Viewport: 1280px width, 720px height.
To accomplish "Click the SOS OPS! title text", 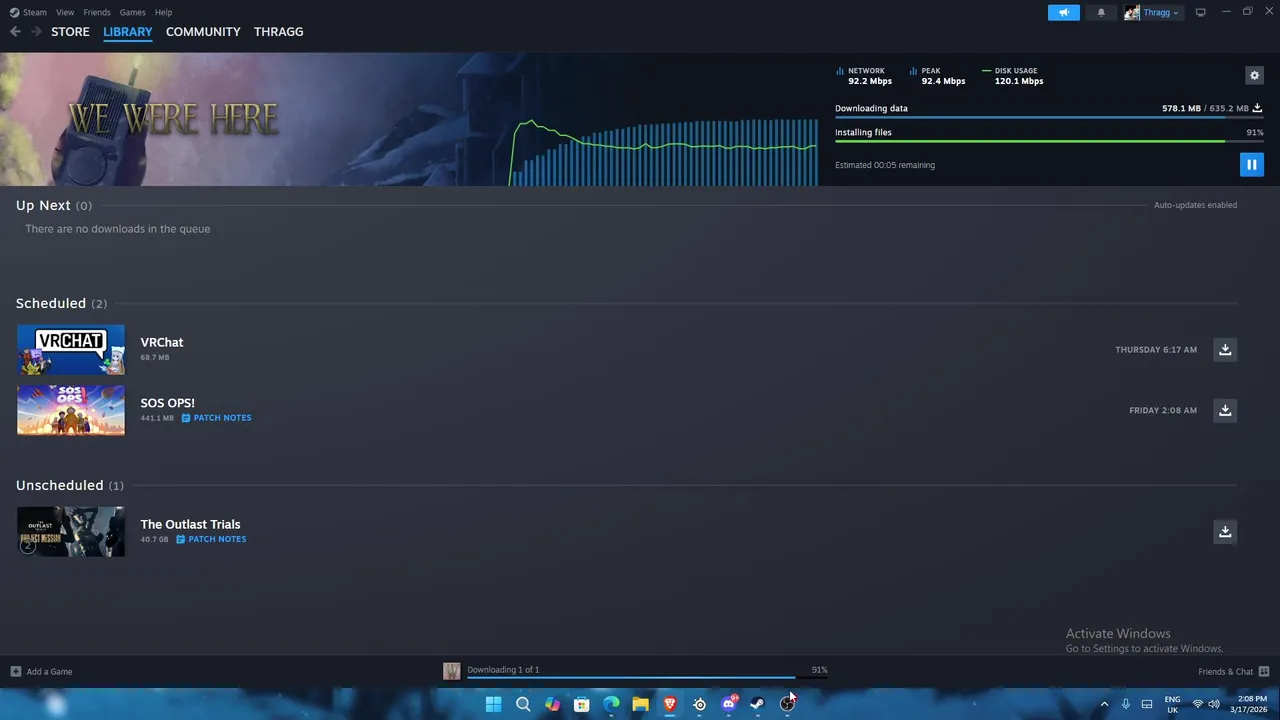I will [167, 403].
